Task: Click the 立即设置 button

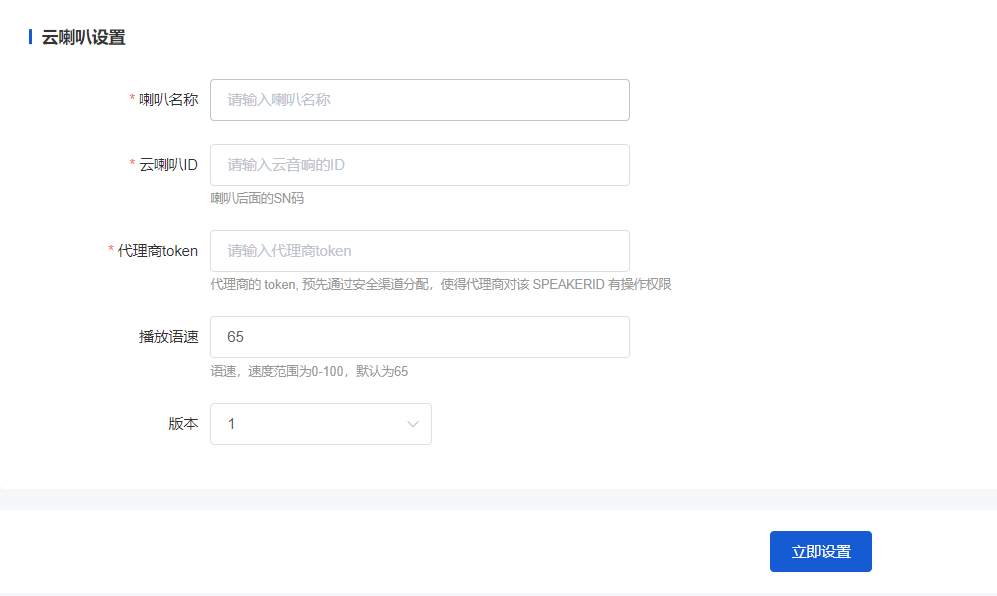Action: pos(820,551)
